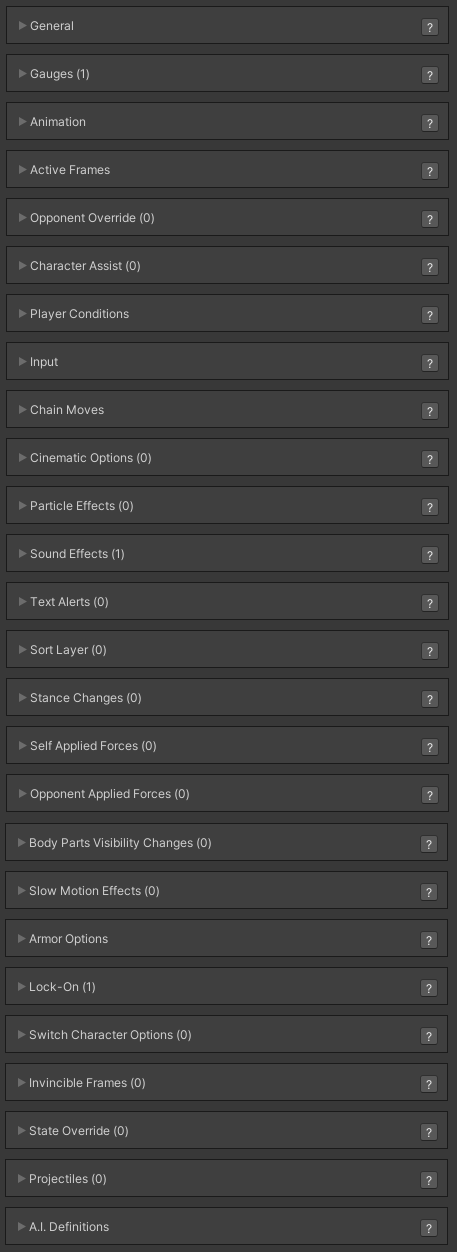457x1252 pixels.
Task: Show help for A.I. Definitions
Action: [430, 1228]
